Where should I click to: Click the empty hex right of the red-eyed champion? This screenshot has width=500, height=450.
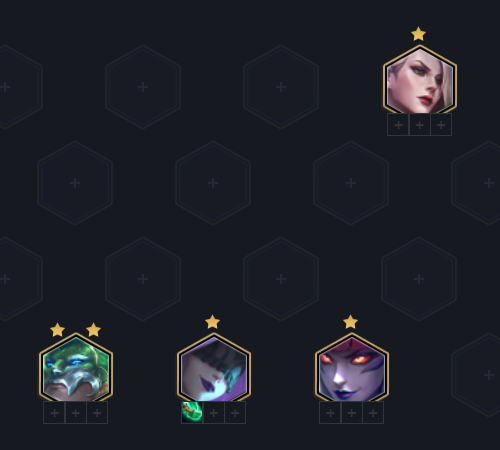click(480, 375)
